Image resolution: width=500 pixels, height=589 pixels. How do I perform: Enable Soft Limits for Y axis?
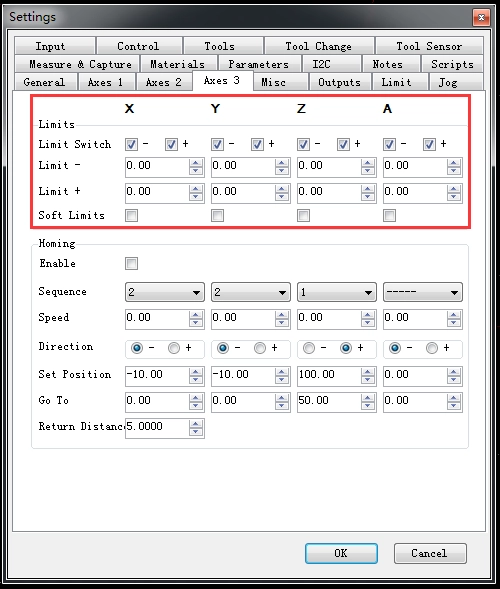coord(218,216)
